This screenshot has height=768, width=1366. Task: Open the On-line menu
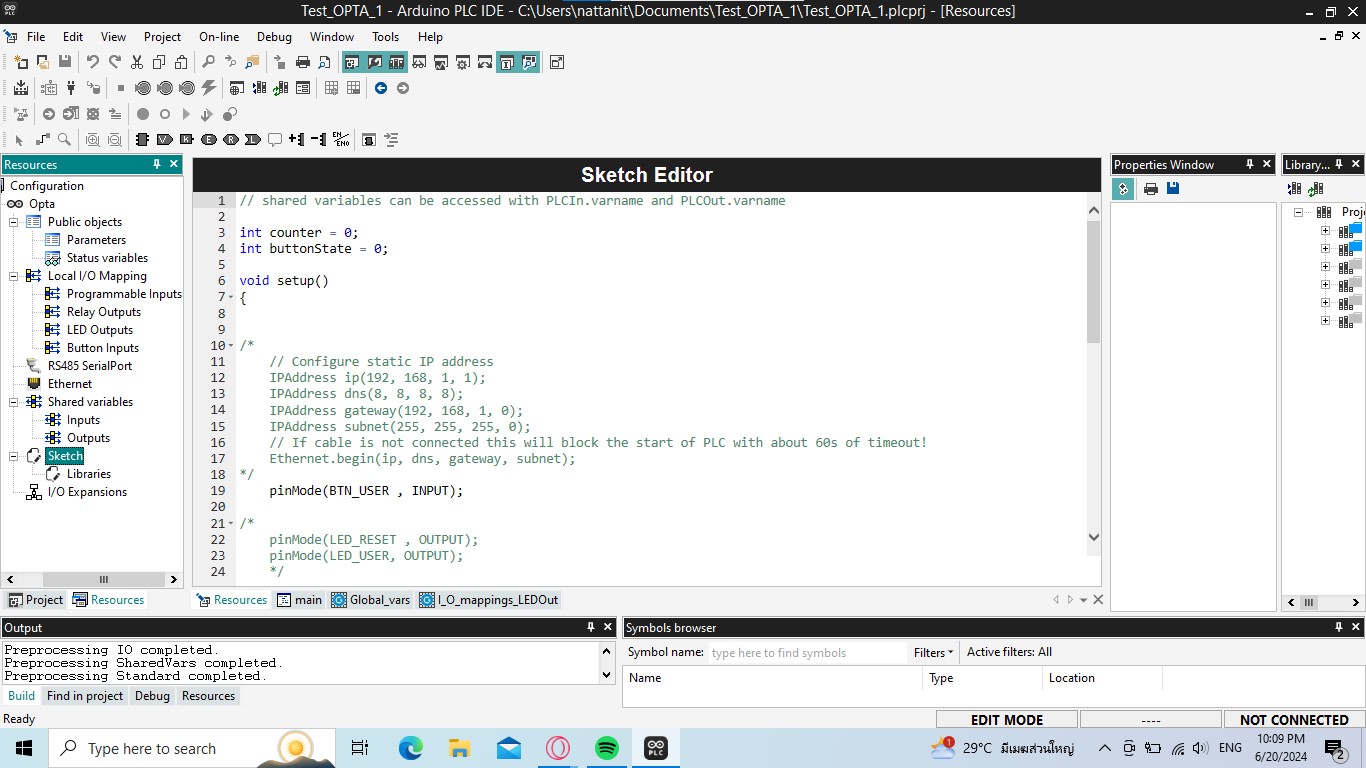click(x=219, y=37)
